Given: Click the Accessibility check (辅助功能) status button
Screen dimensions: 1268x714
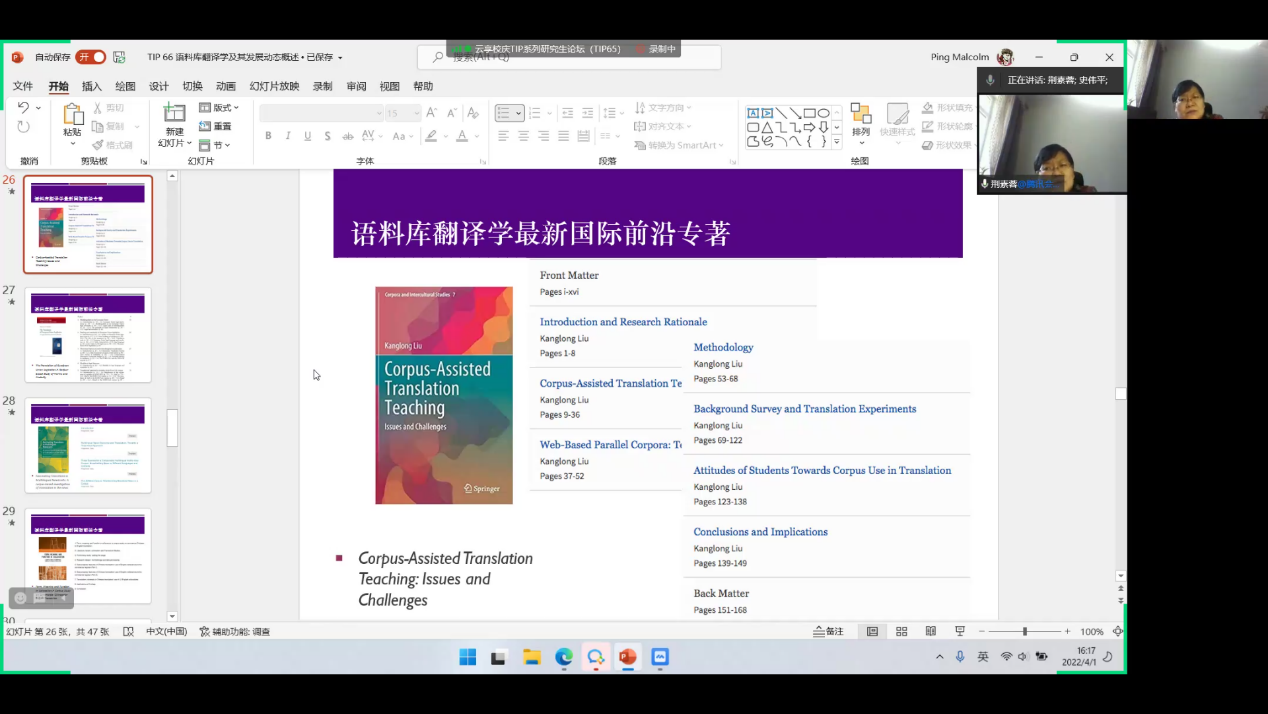Looking at the screenshot, I should [x=235, y=632].
